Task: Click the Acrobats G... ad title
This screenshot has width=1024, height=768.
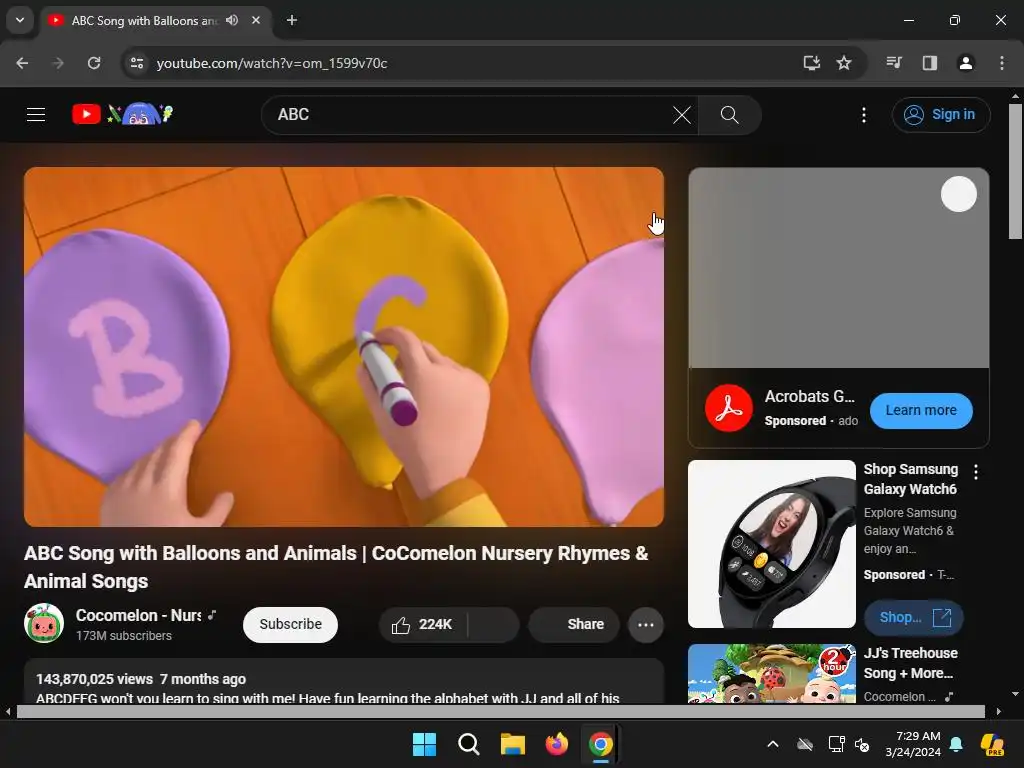Action: [809, 396]
